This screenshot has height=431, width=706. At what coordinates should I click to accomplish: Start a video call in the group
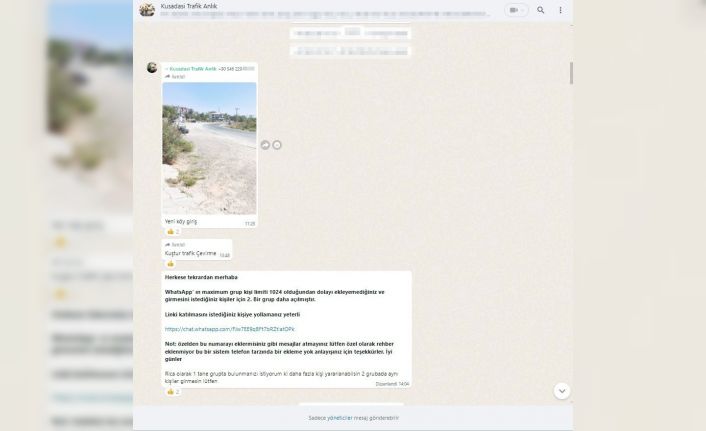tap(513, 10)
